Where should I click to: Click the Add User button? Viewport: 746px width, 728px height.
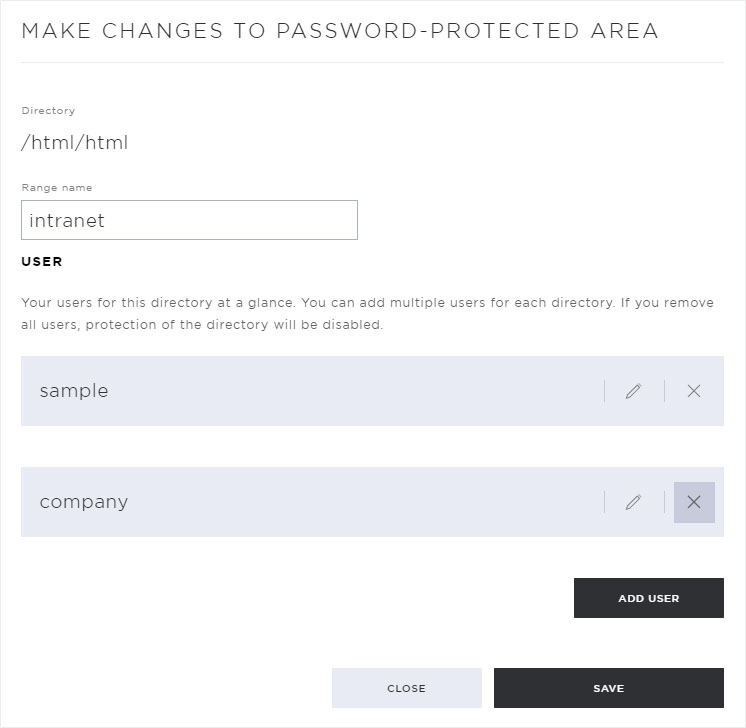point(648,598)
